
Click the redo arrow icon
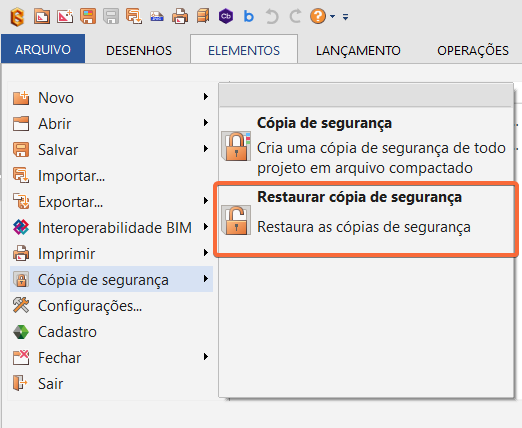(295, 16)
